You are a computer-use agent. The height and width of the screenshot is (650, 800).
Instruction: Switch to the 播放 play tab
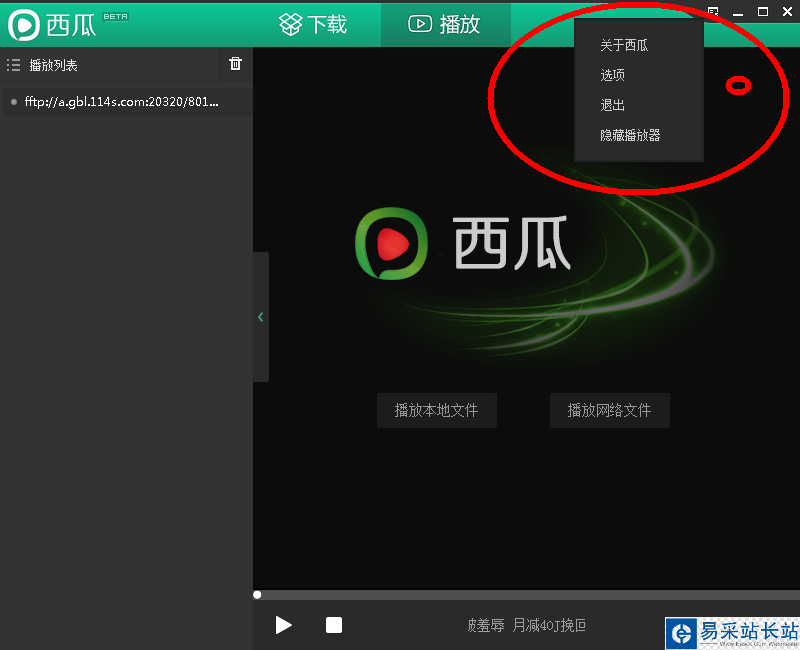coord(444,24)
